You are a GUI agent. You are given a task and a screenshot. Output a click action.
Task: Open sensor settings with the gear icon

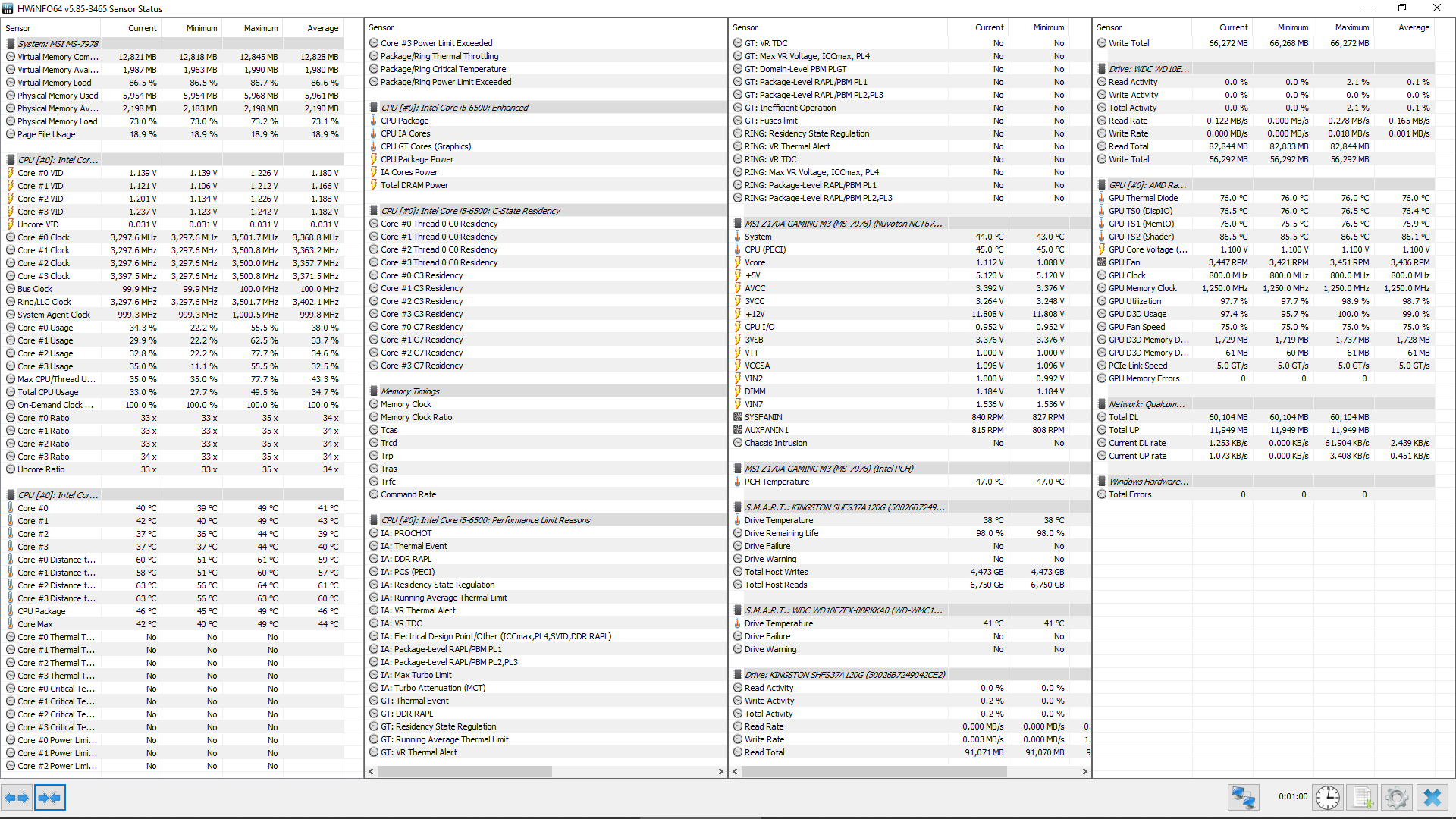coord(1397,798)
